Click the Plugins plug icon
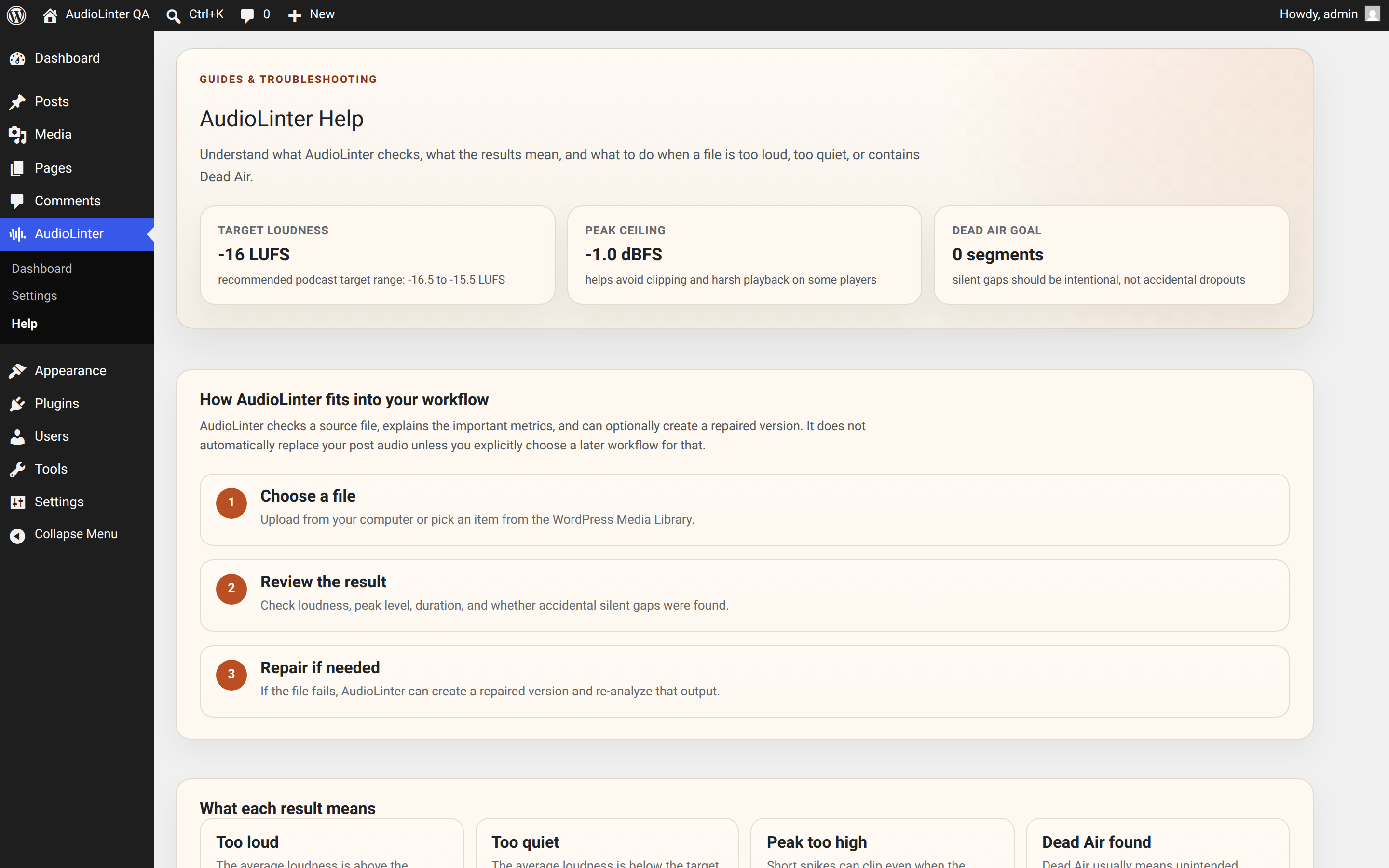 pos(17,404)
